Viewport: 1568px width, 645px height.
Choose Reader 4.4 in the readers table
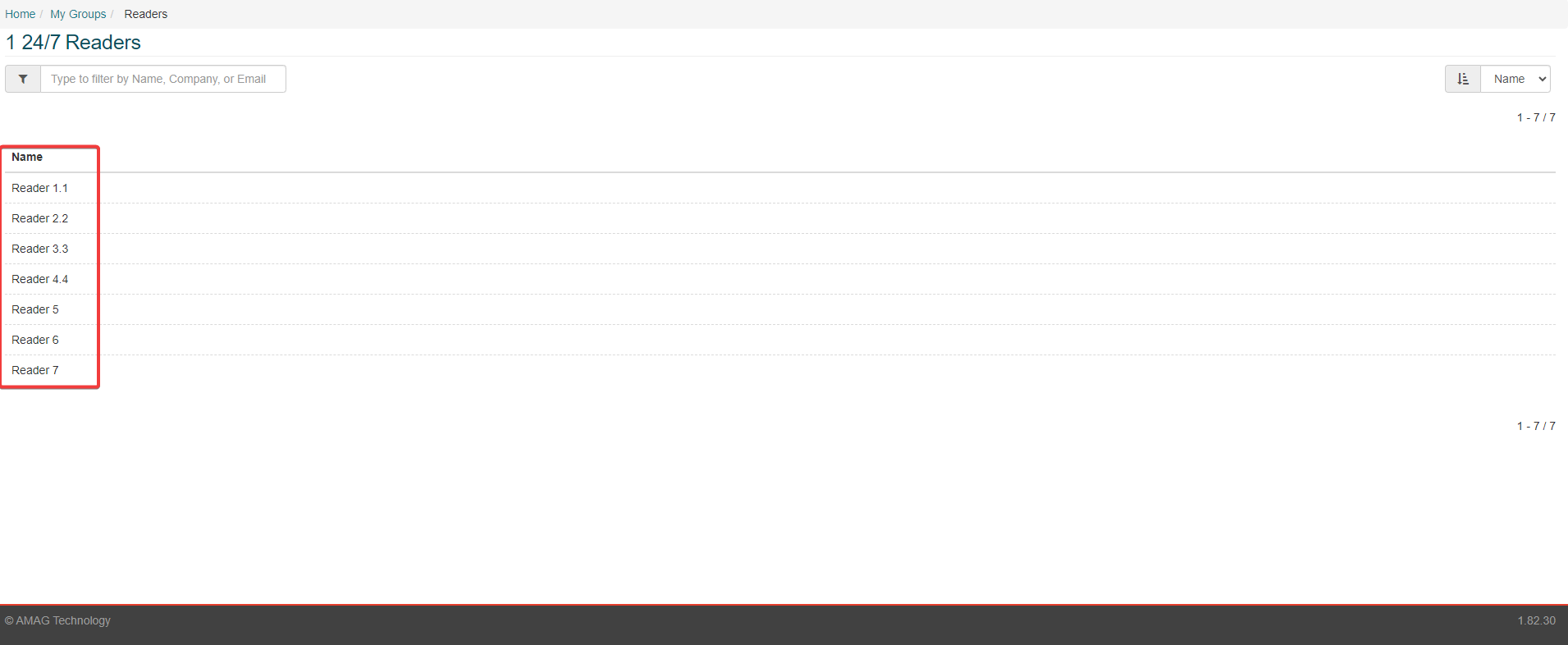pos(39,279)
